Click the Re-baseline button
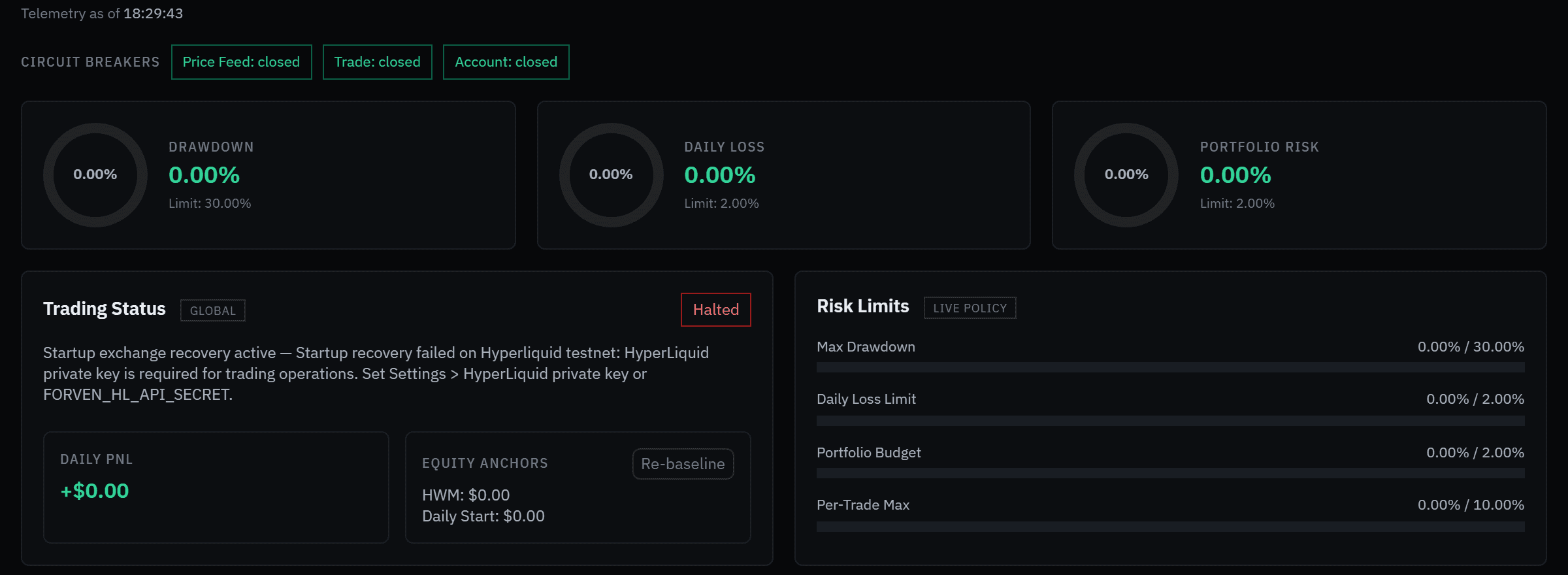Image resolution: width=1568 pixels, height=575 pixels. click(683, 464)
